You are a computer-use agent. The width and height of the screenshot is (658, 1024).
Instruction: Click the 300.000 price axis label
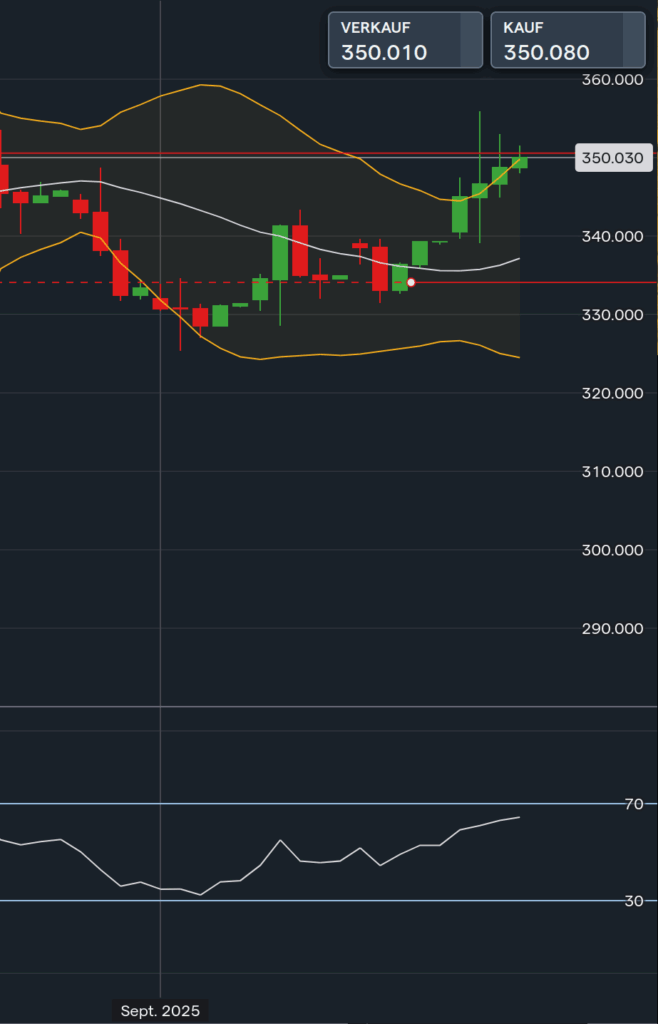pyautogui.click(x=611, y=551)
